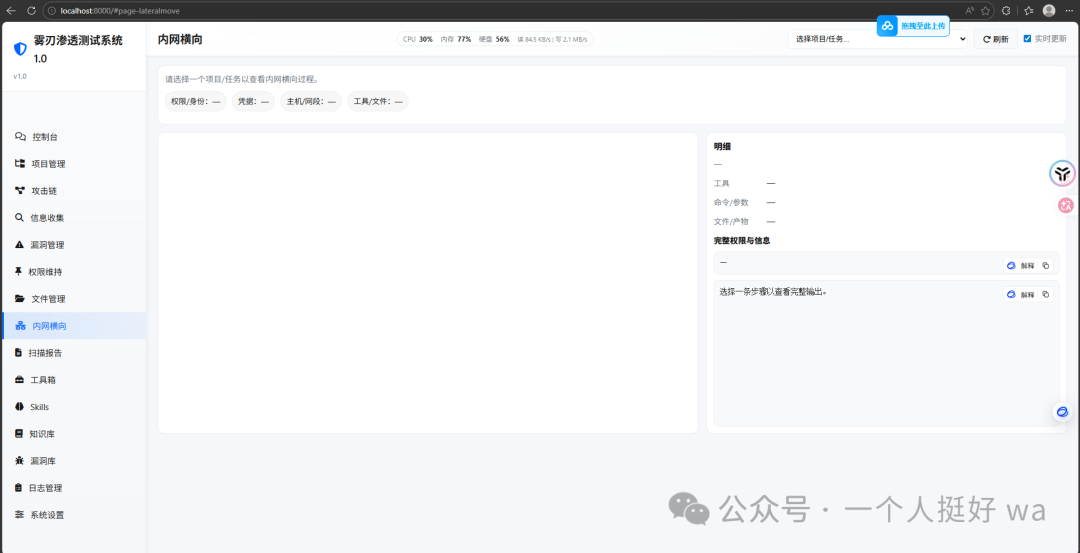Click the blue shield logo icon
The image size is (1080, 553).
pos(20,49)
